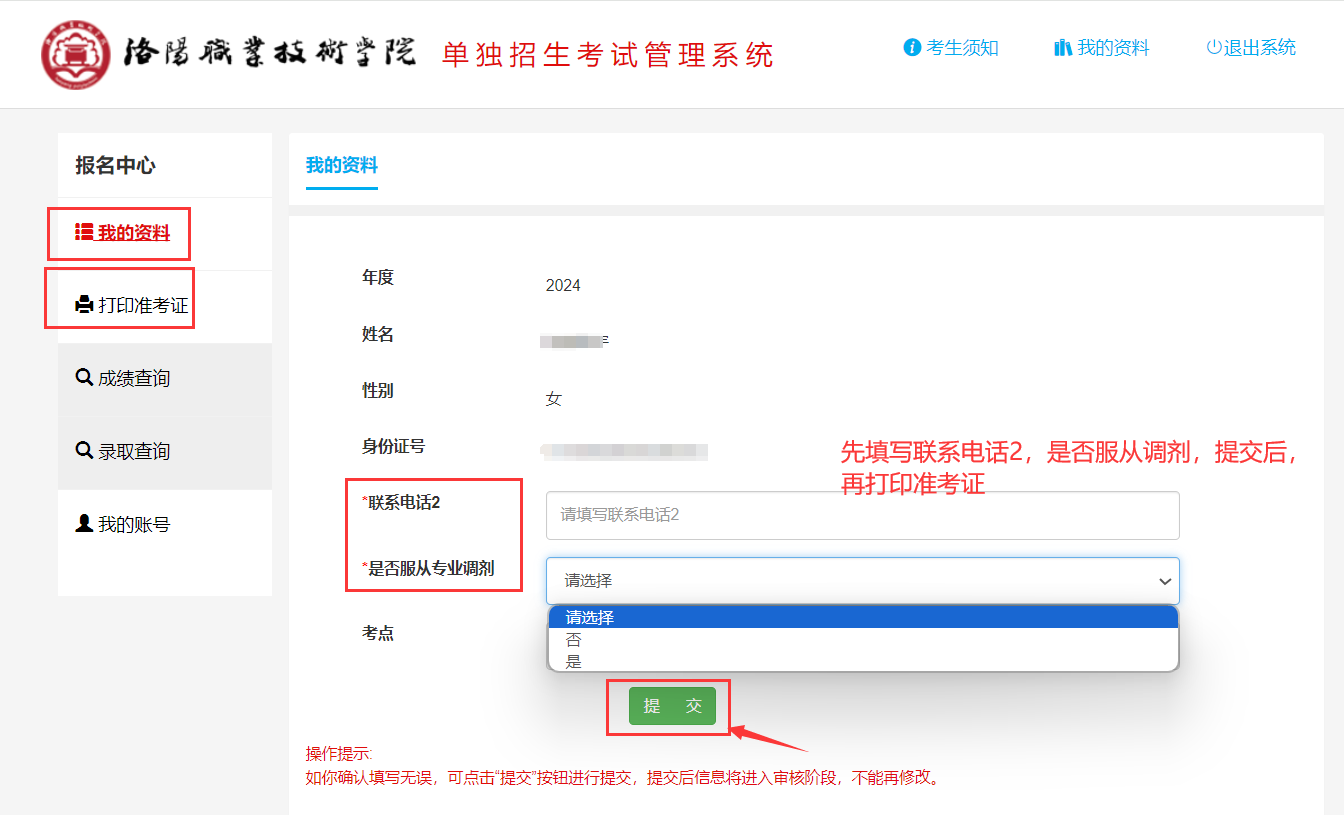Select 是 in the dropdown list
The width and height of the screenshot is (1344, 815).
pos(574,661)
